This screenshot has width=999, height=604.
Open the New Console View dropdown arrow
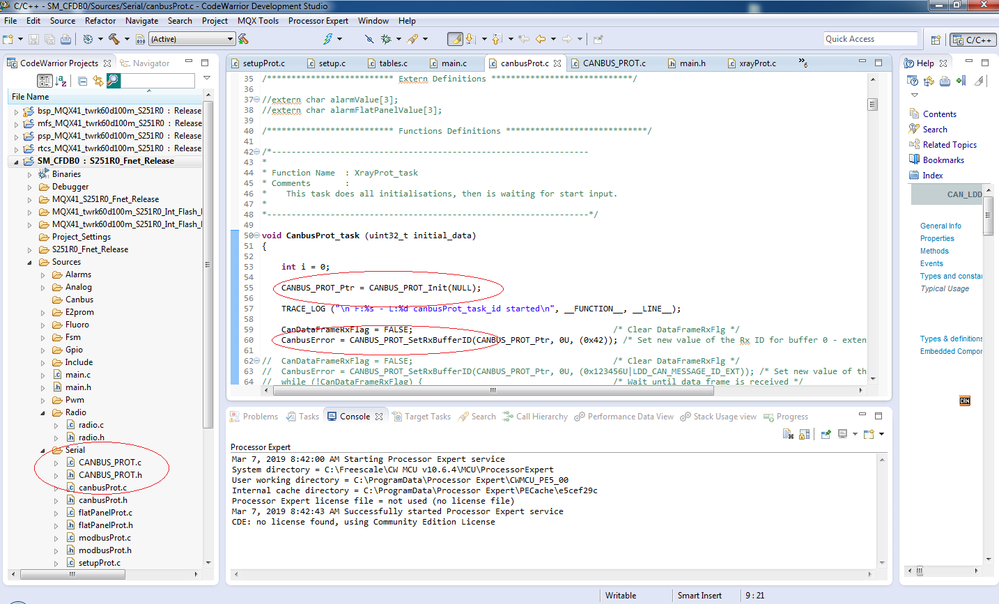pos(882,434)
